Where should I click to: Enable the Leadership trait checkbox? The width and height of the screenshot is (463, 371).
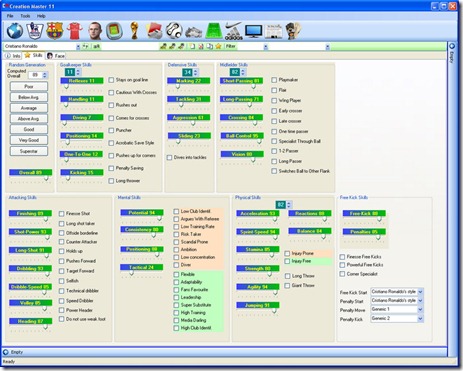point(176,297)
